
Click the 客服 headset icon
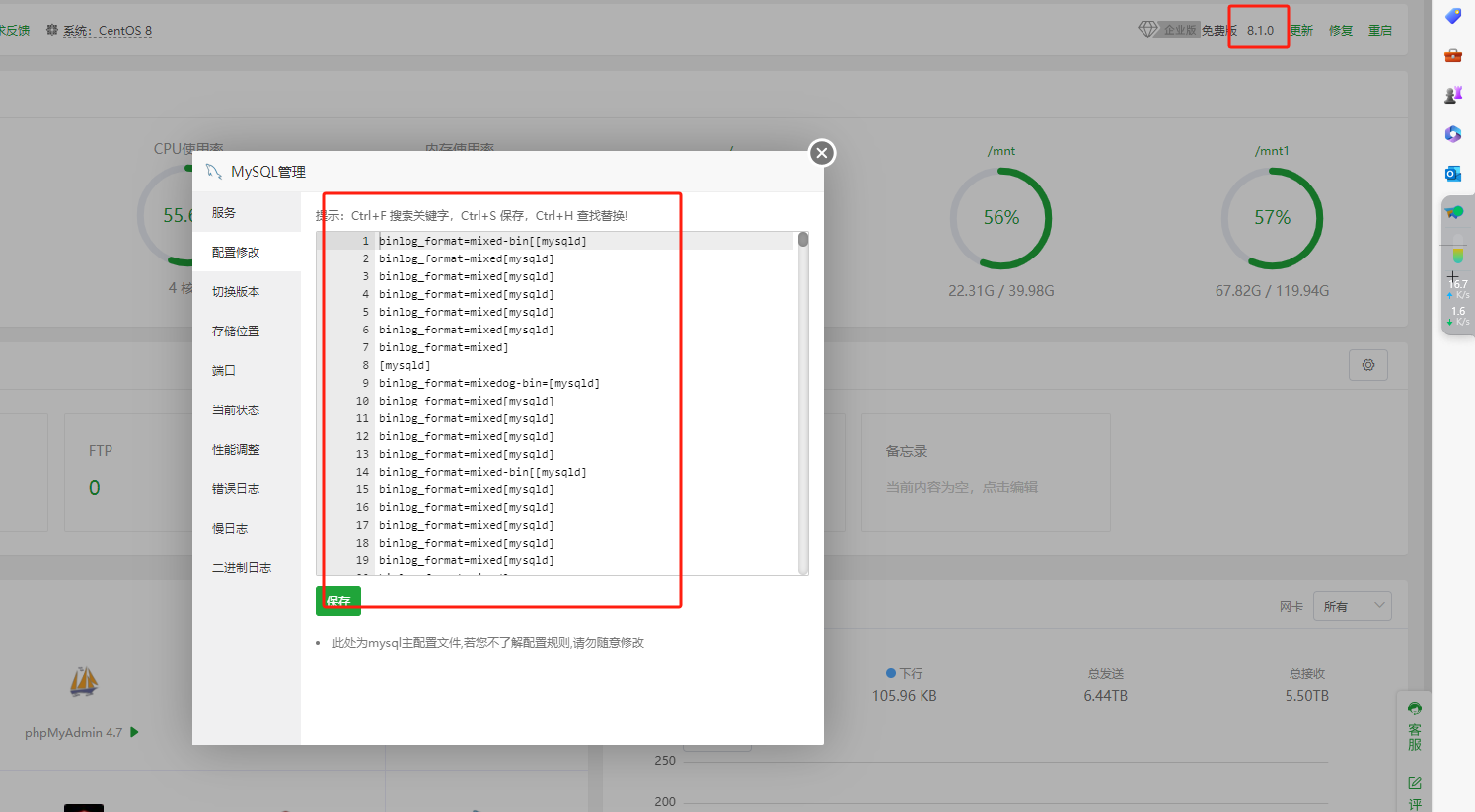[x=1415, y=708]
